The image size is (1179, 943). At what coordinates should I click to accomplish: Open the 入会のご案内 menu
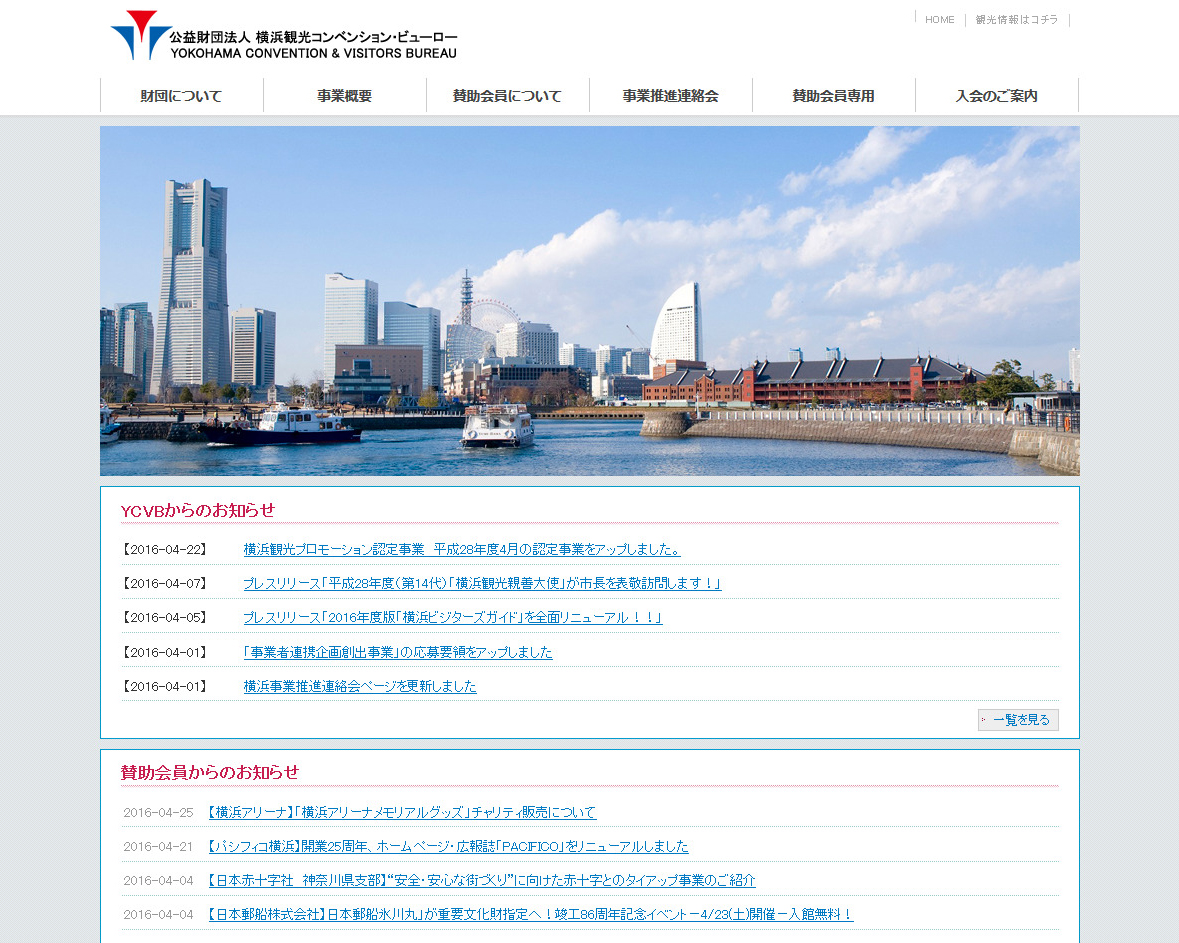tap(997, 96)
